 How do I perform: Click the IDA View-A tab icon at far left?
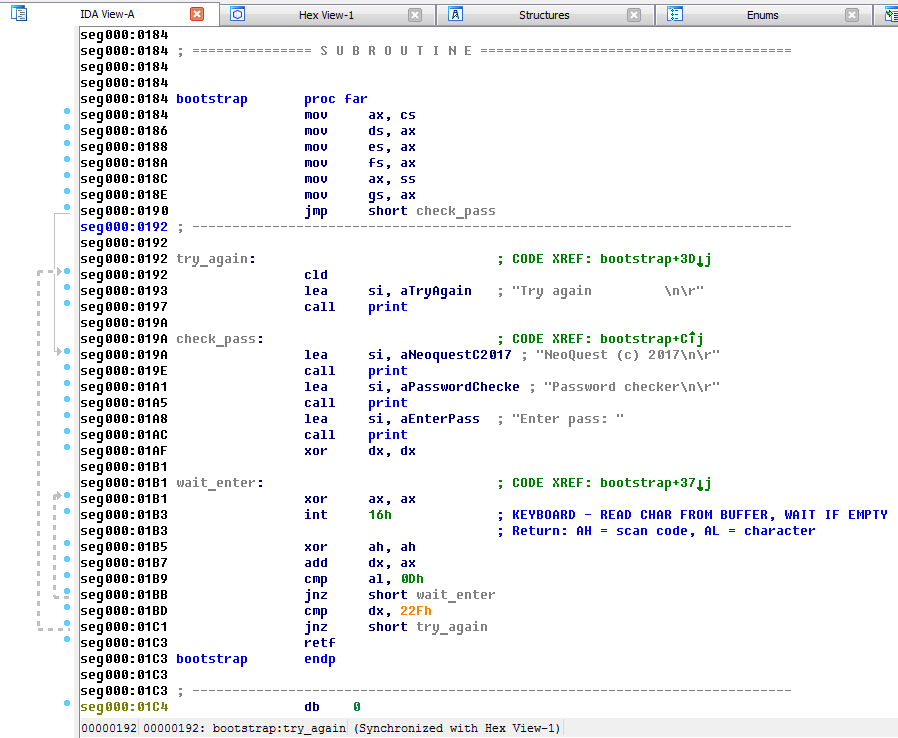tap(18, 14)
